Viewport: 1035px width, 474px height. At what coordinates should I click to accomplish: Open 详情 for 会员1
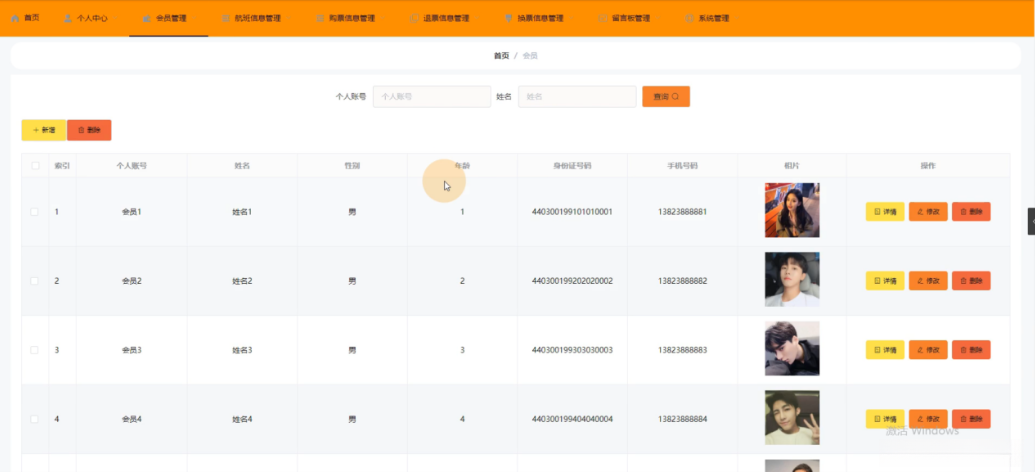coord(885,212)
